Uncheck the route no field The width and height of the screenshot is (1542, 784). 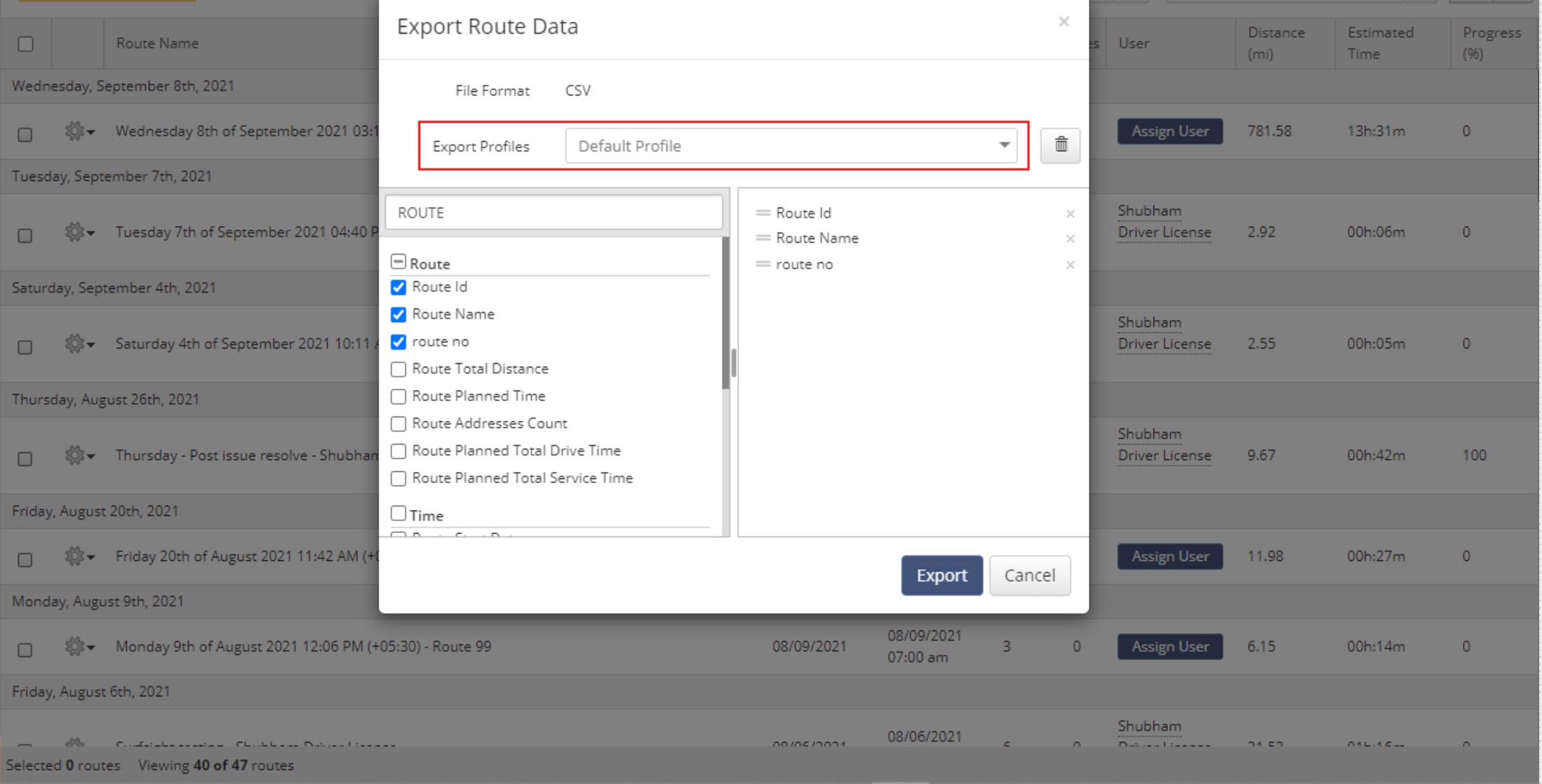(x=398, y=342)
